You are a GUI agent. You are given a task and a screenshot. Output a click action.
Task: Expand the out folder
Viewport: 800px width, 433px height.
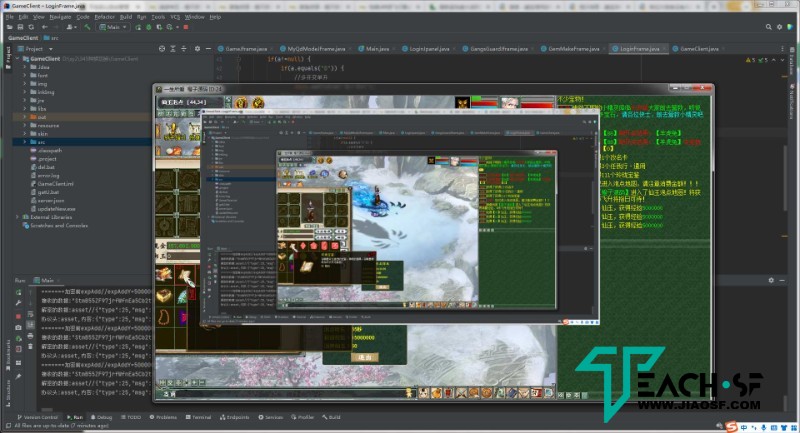coord(24,117)
